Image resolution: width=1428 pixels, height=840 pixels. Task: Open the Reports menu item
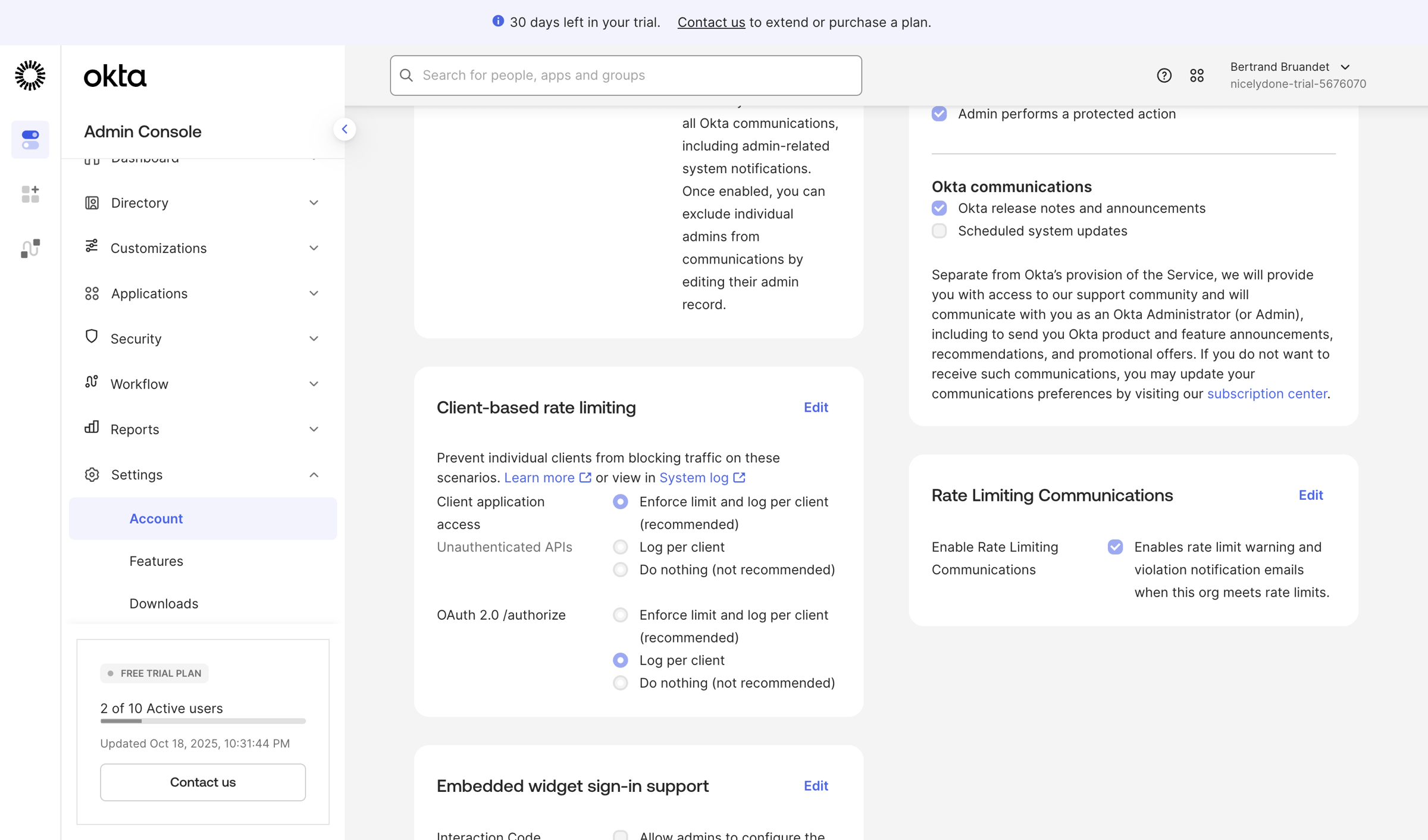coord(203,429)
